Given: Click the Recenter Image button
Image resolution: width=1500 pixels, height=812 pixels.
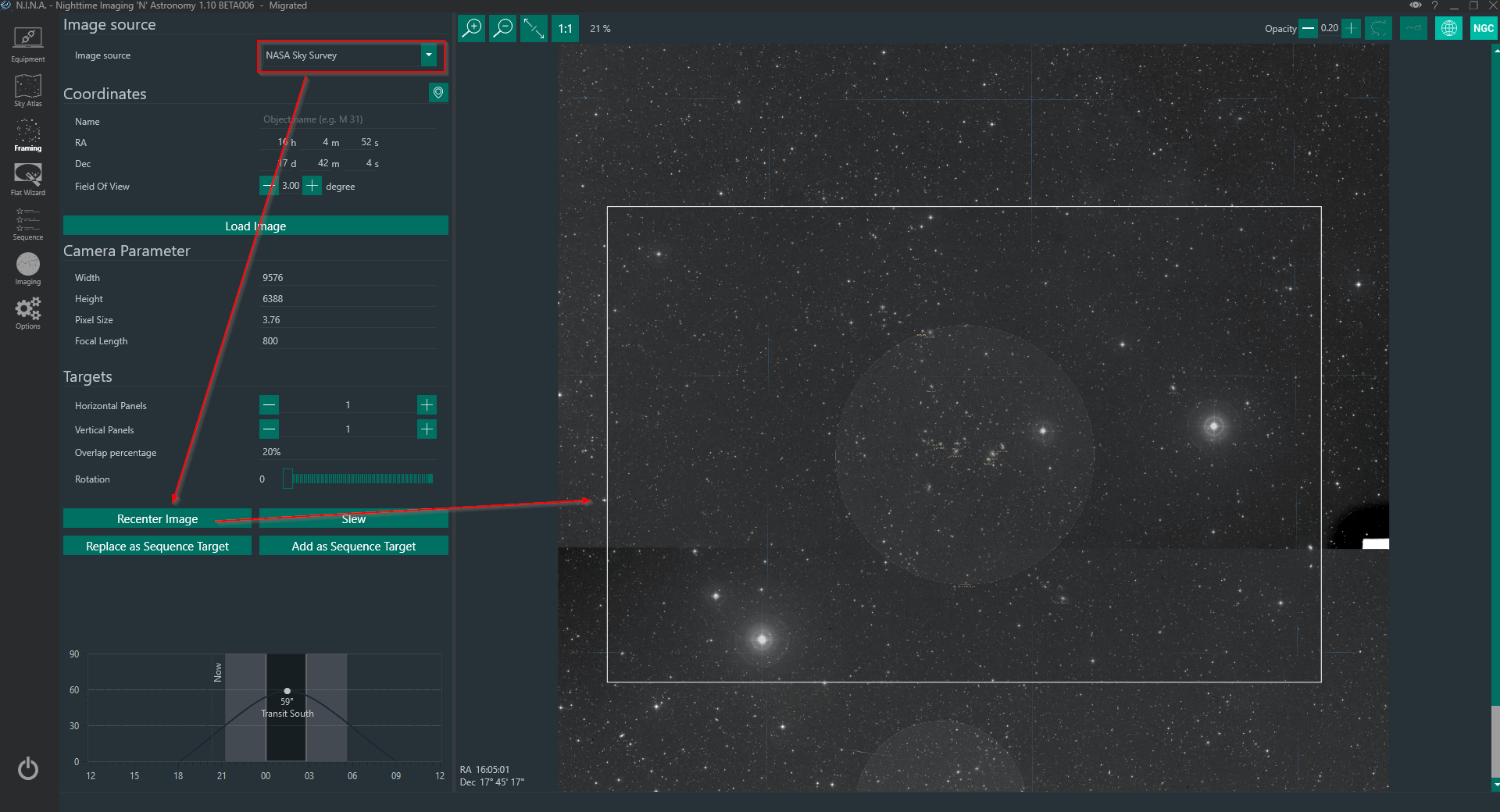Looking at the screenshot, I should click(157, 518).
